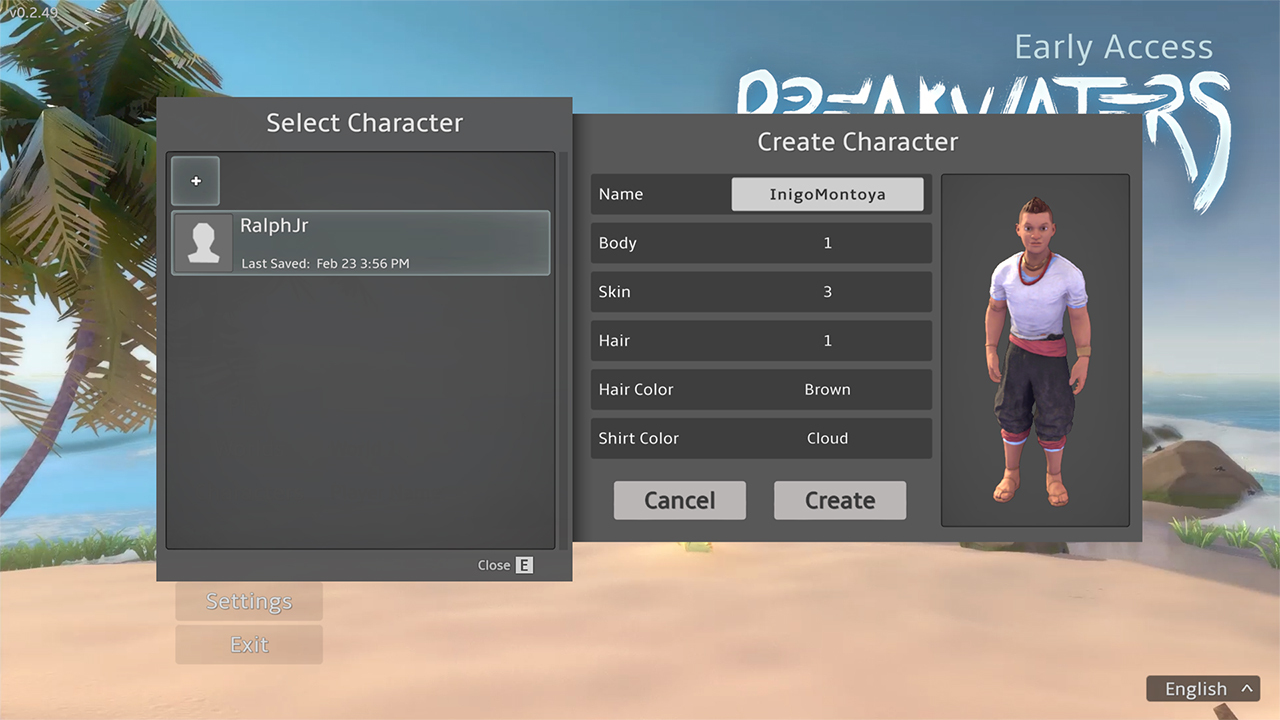Open the RalphJr saved character entry
Image resolution: width=1280 pixels, height=720 pixels.
361,242
